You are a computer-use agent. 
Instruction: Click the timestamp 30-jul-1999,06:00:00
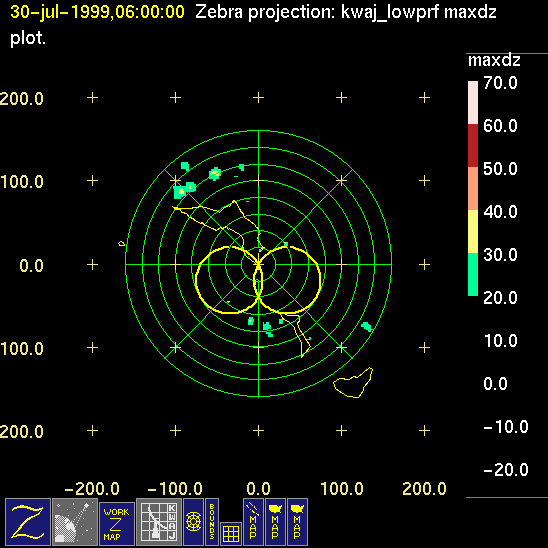(97, 12)
